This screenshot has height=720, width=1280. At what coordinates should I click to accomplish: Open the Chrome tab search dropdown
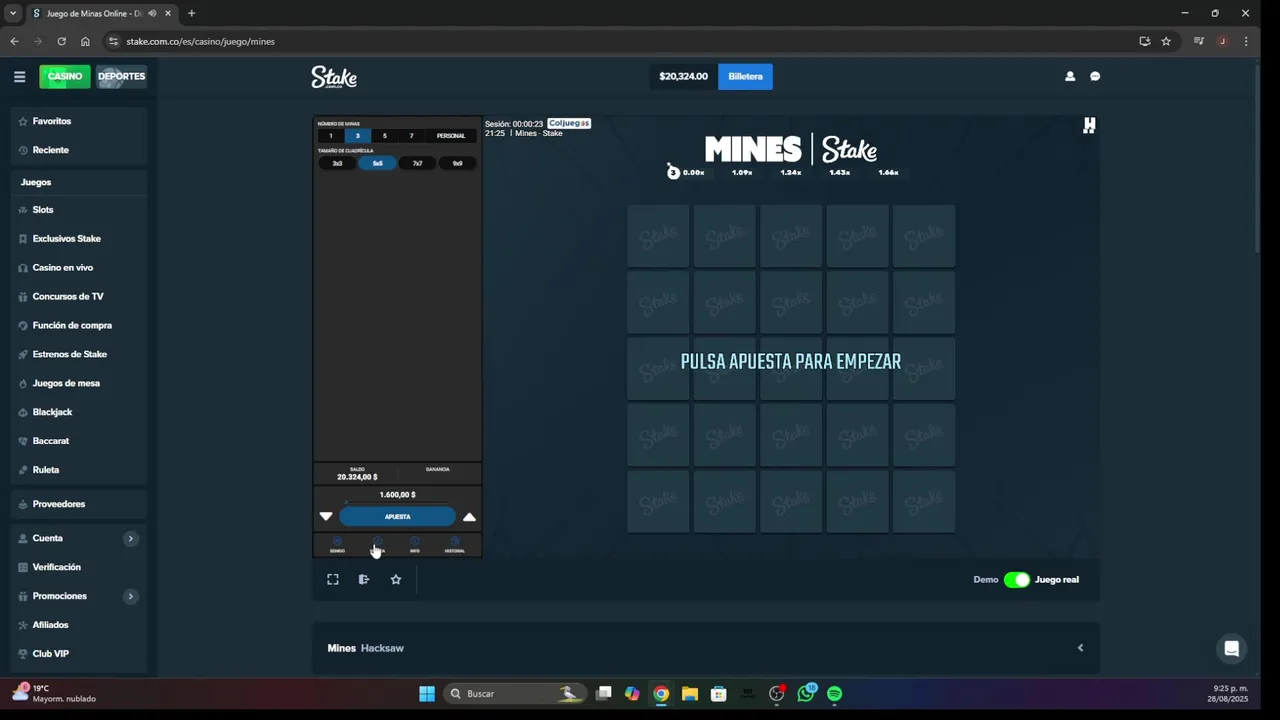tap(13, 13)
